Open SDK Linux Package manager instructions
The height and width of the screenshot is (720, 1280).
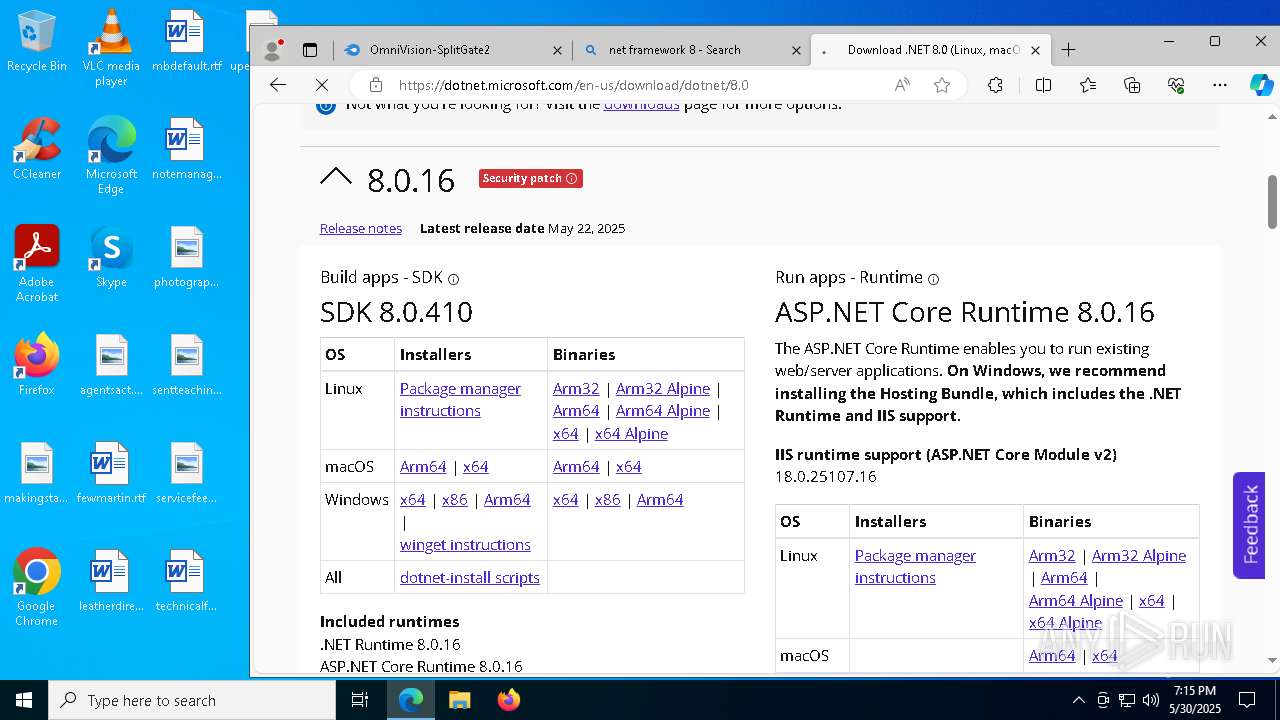pyautogui.click(x=460, y=399)
